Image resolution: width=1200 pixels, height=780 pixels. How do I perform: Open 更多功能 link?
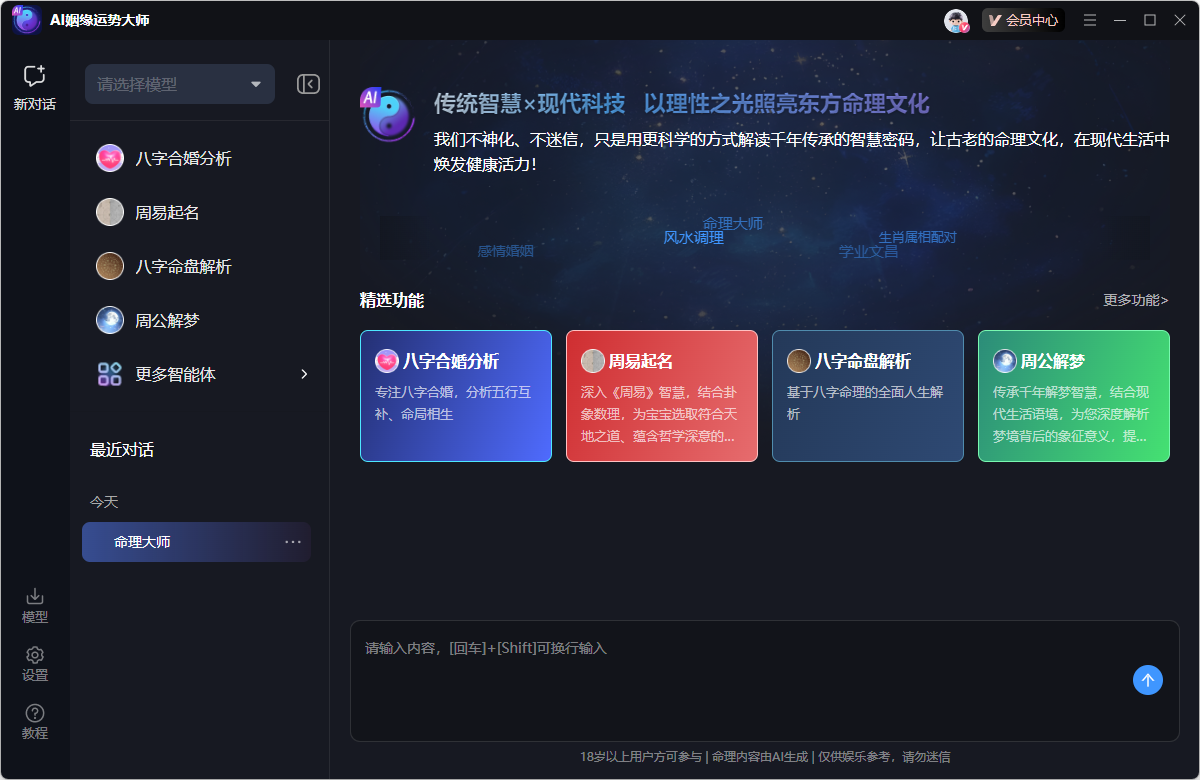pos(1135,300)
